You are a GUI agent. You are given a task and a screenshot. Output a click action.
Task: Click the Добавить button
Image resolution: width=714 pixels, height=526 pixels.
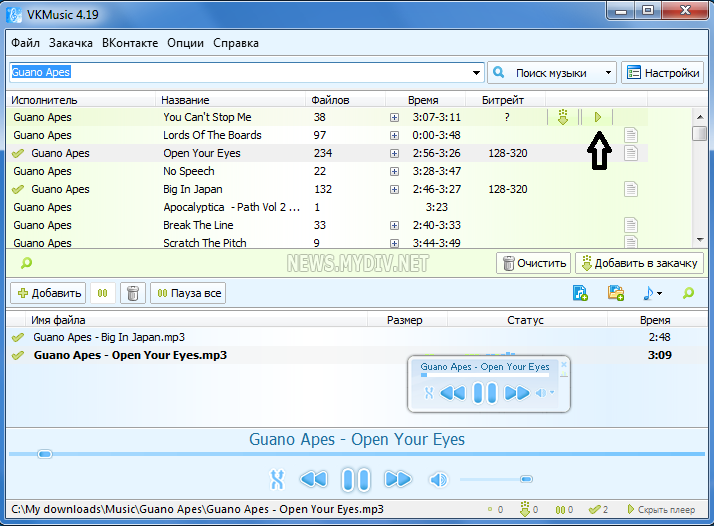(48, 293)
